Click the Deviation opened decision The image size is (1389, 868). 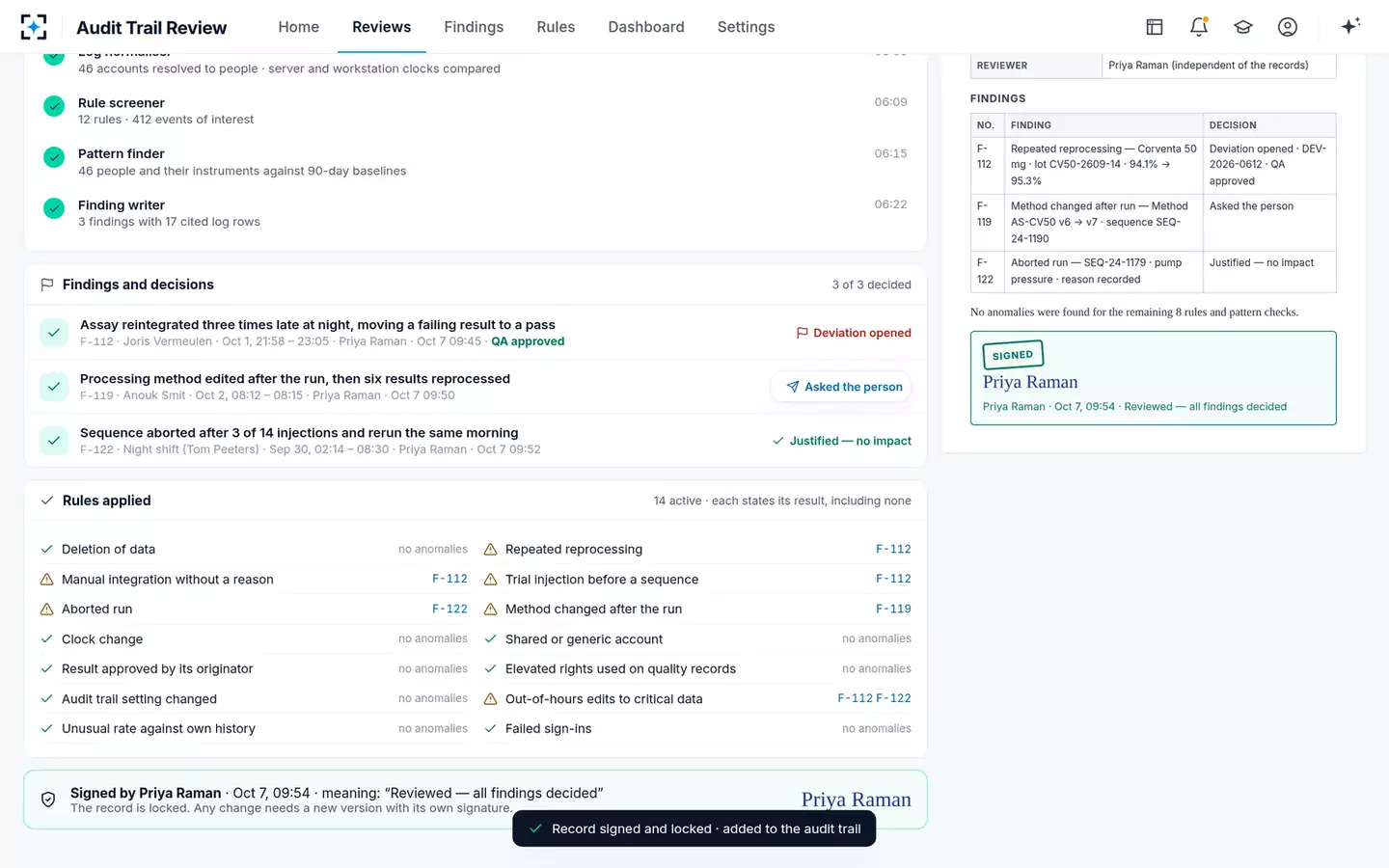pos(854,333)
